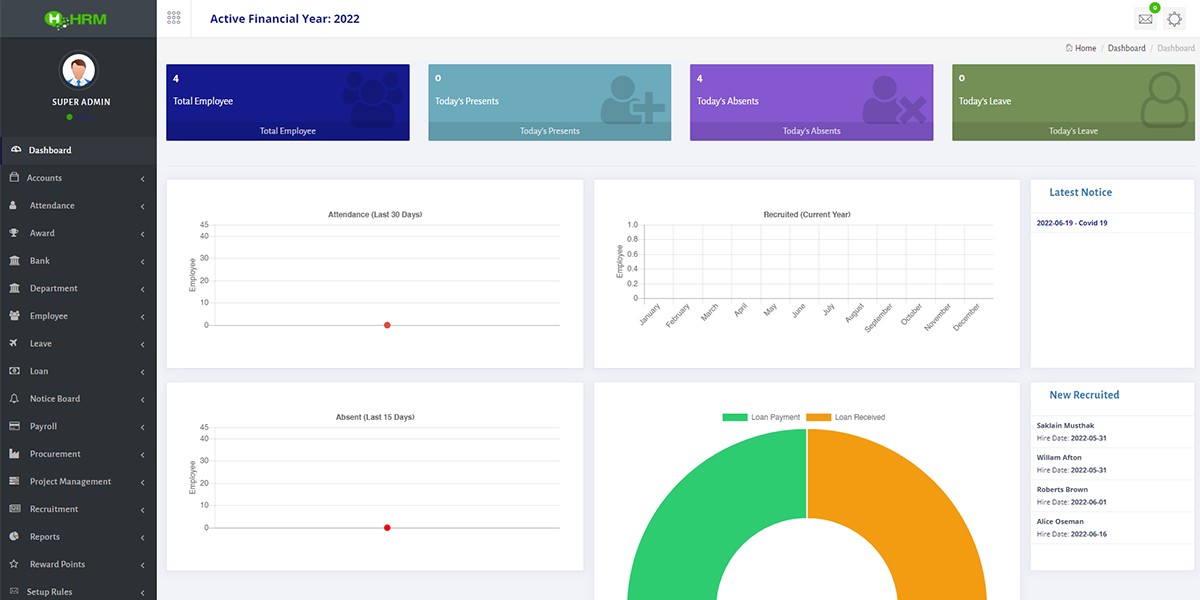Open Project Management menu item
Image resolution: width=1200 pixels, height=600 pixels.
pos(70,482)
